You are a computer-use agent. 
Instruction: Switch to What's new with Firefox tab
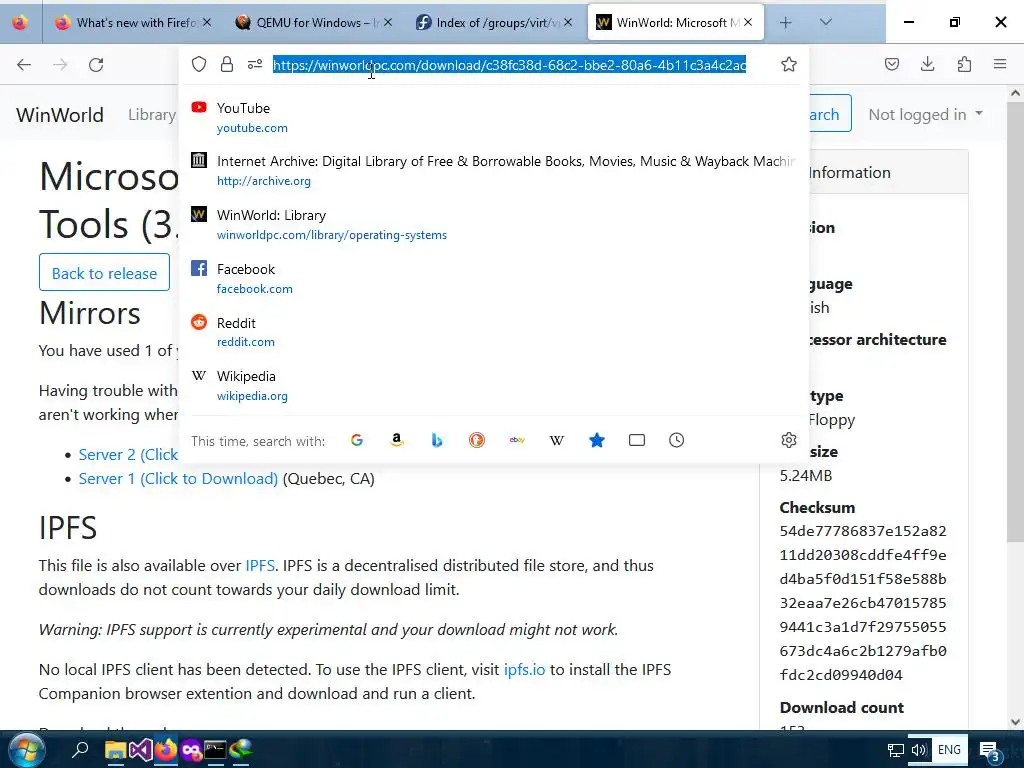135,22
